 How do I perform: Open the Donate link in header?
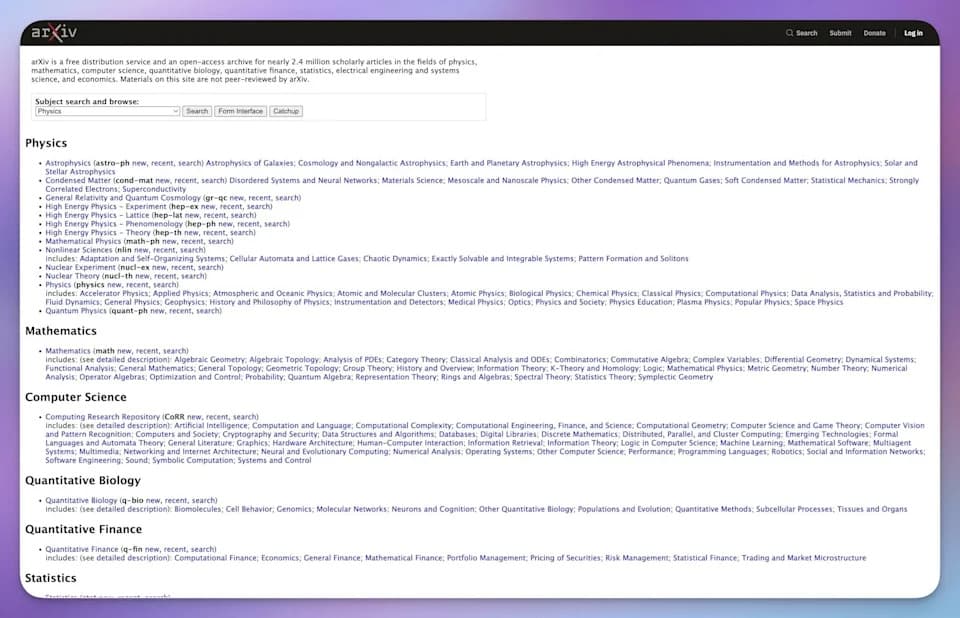point(874,33)
